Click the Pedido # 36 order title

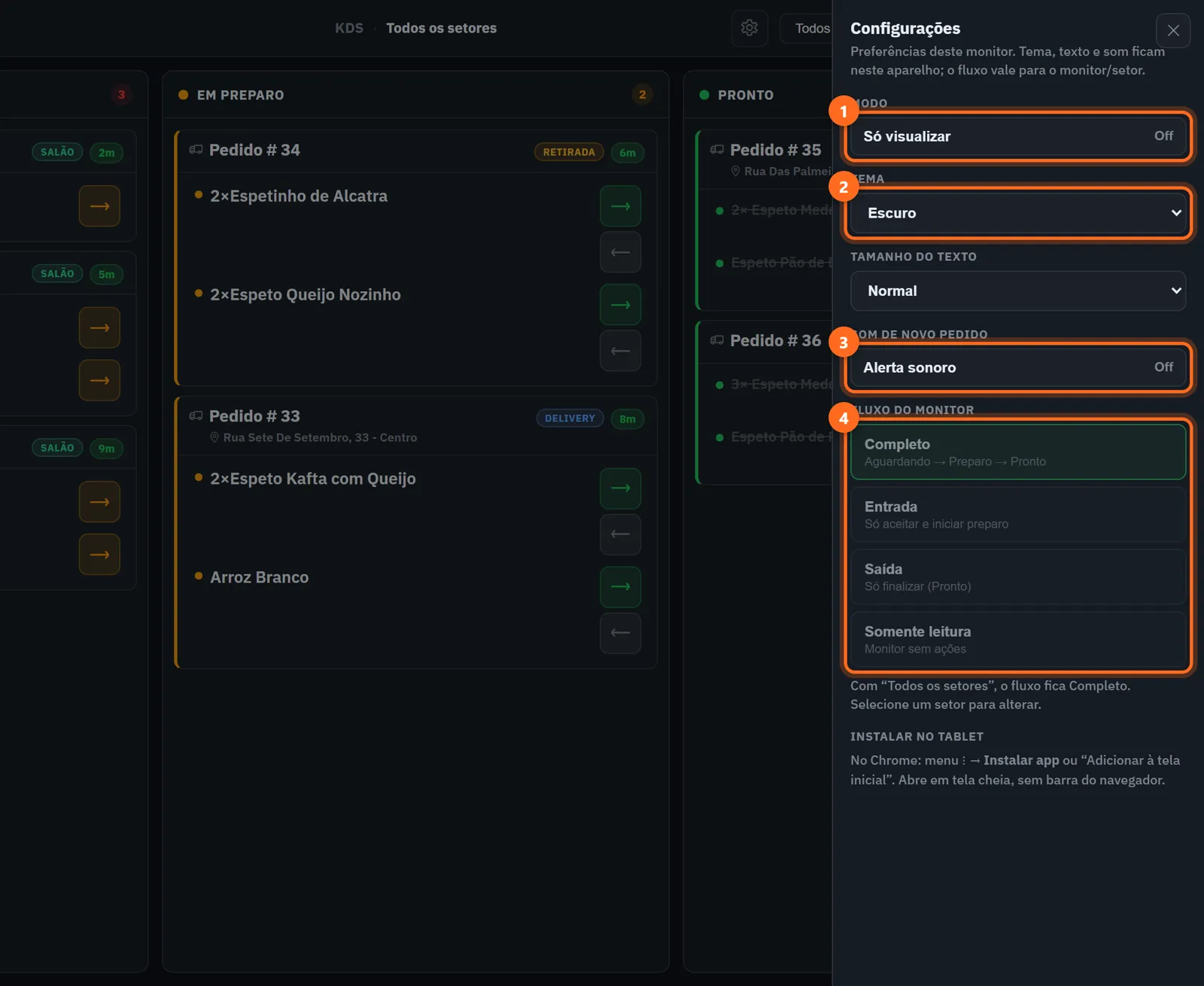point(776,340)
